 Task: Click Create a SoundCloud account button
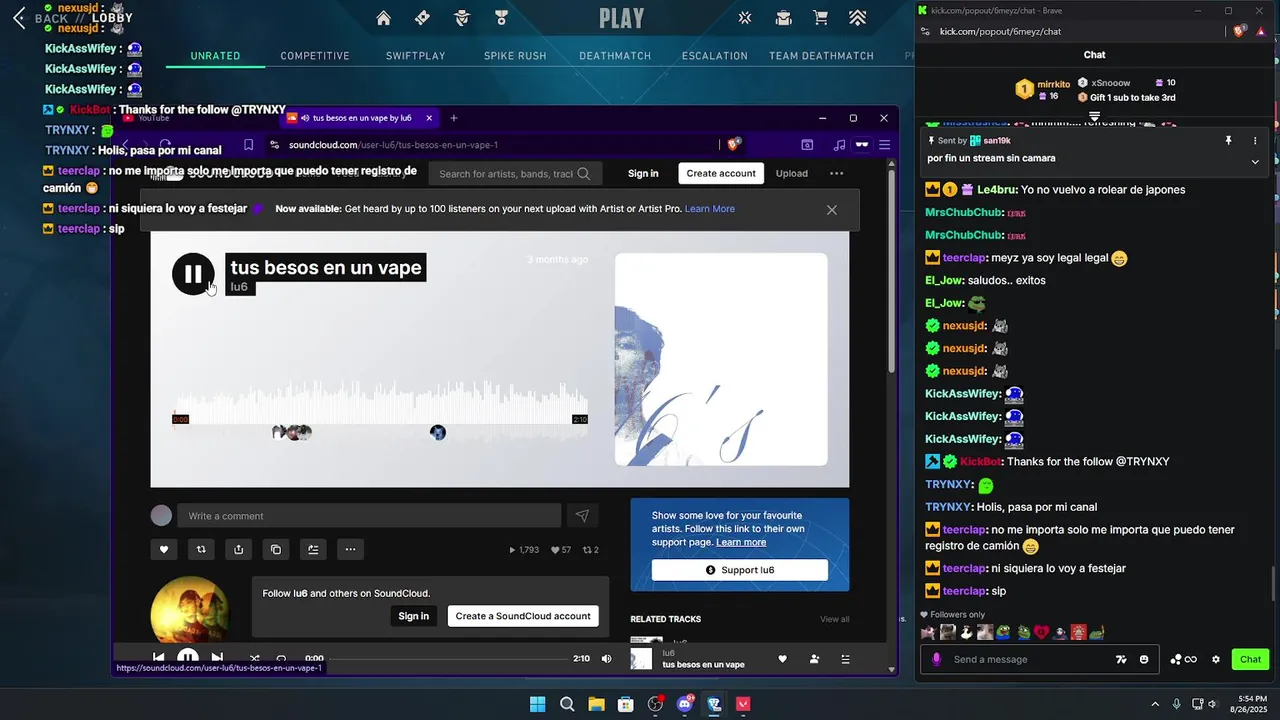coord(523,616)
